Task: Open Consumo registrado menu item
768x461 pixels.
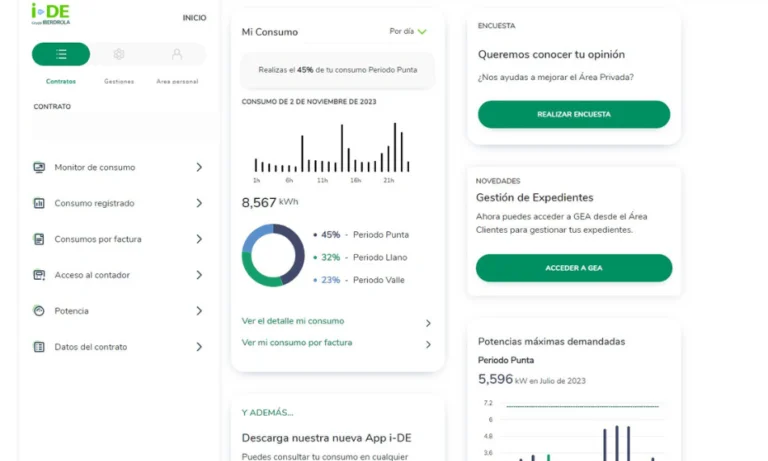Action: pos(94,203)
